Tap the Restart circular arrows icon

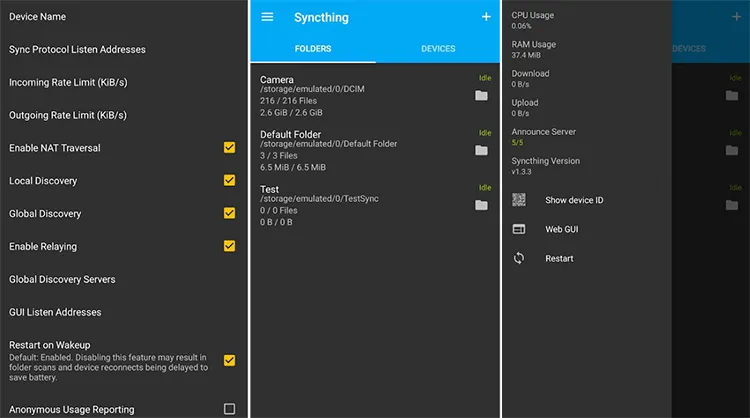tap(519, 258)
